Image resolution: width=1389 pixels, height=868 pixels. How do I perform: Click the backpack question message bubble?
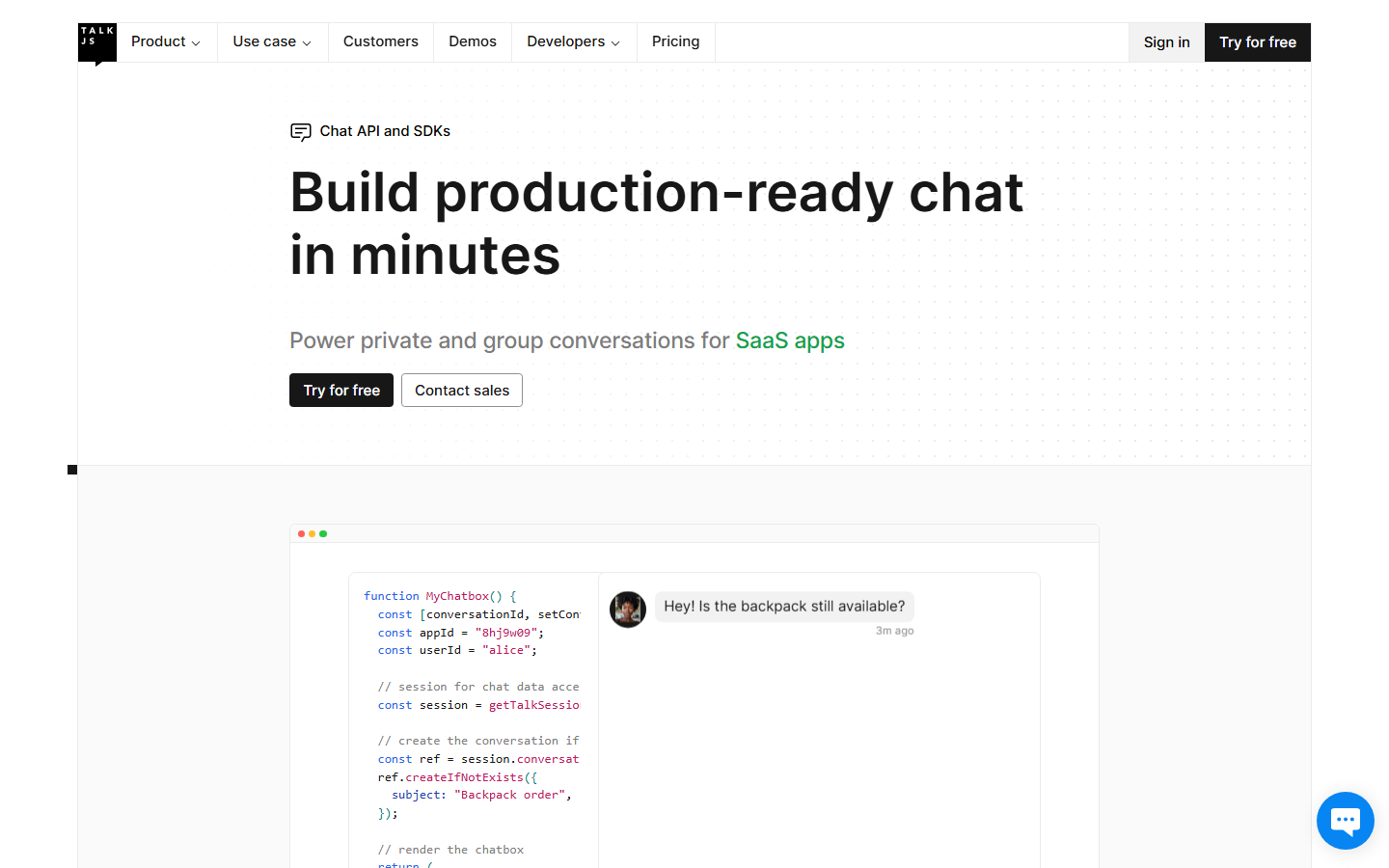pos(783,606)
